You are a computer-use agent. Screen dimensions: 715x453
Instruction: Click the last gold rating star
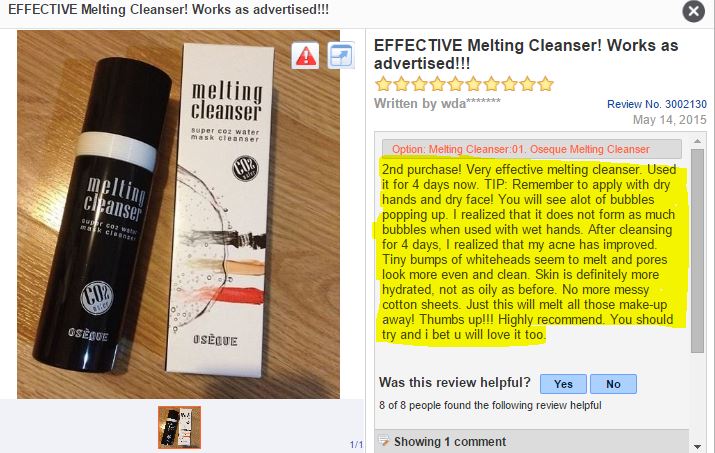(545, 84)
